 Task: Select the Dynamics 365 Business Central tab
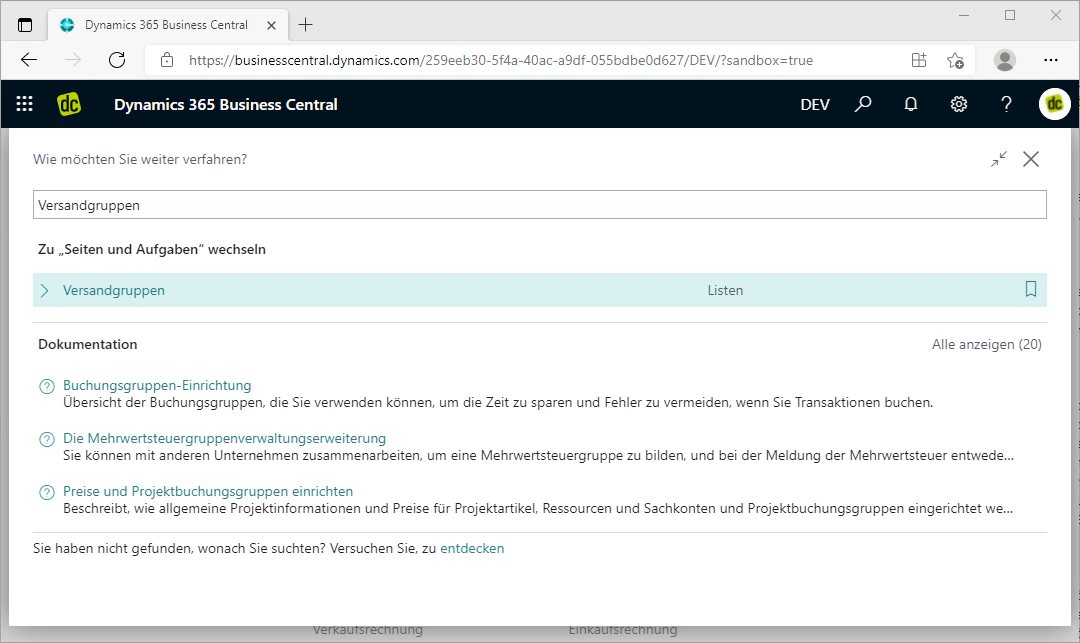pyautogui.click(x=166, y=25)
